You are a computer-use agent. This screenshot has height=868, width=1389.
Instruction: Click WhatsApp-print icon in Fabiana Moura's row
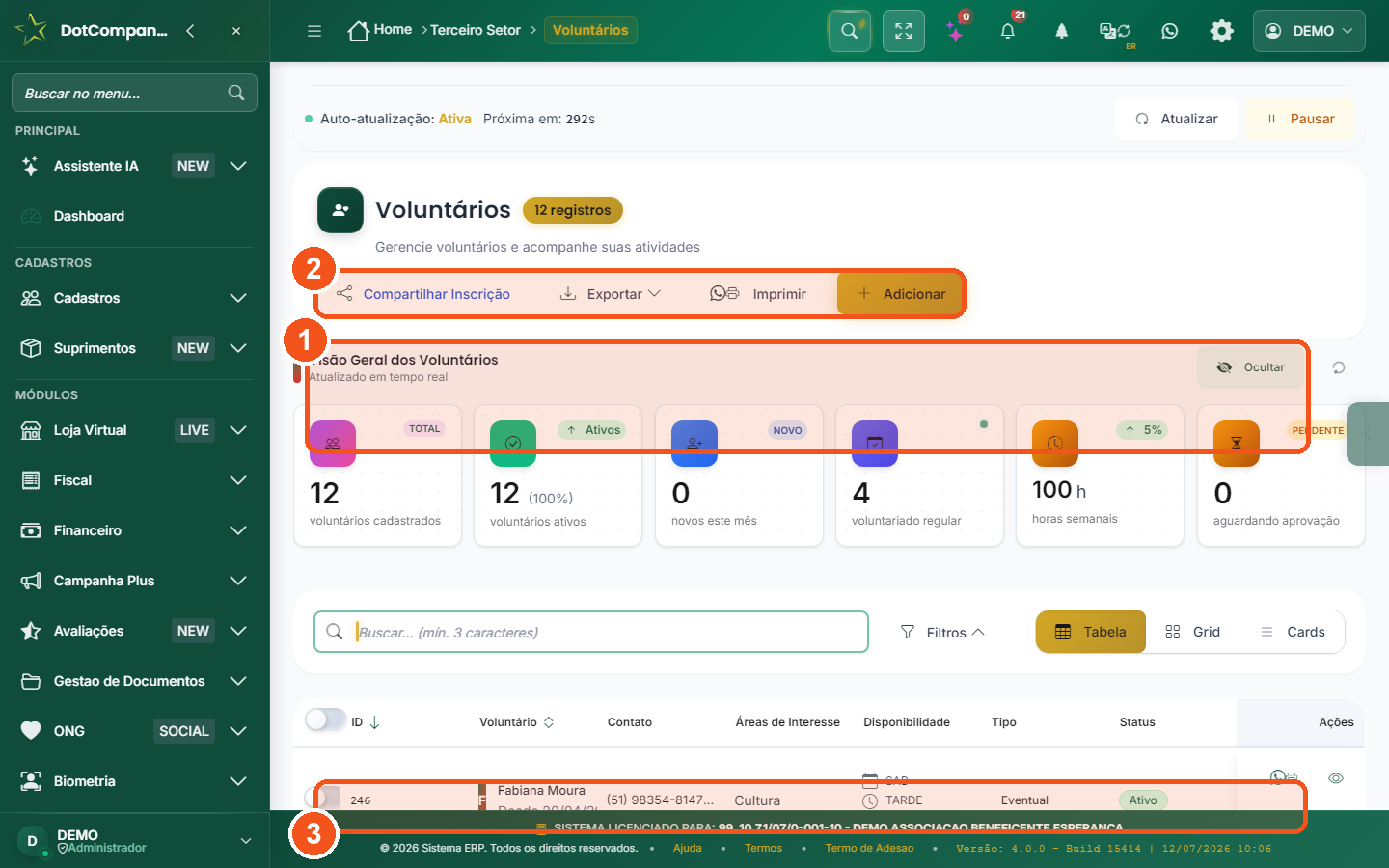1284,777
